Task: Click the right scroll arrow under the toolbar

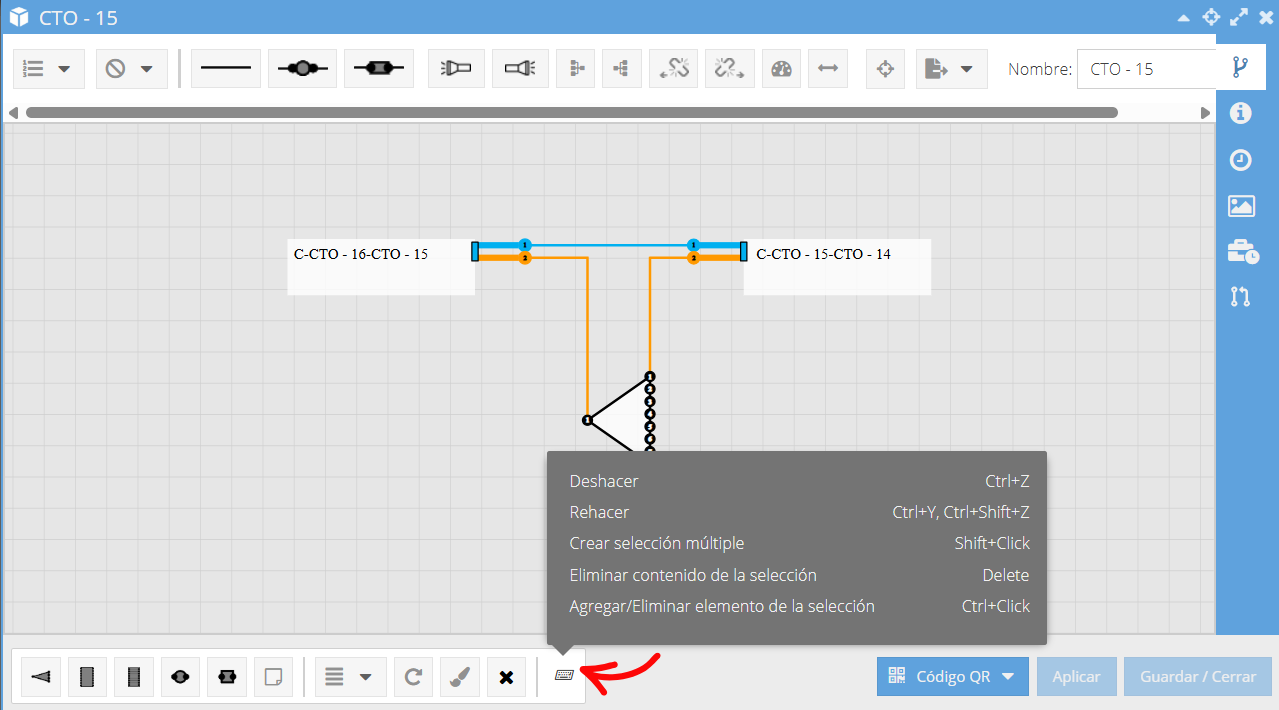Action: tap(1206, 113)
